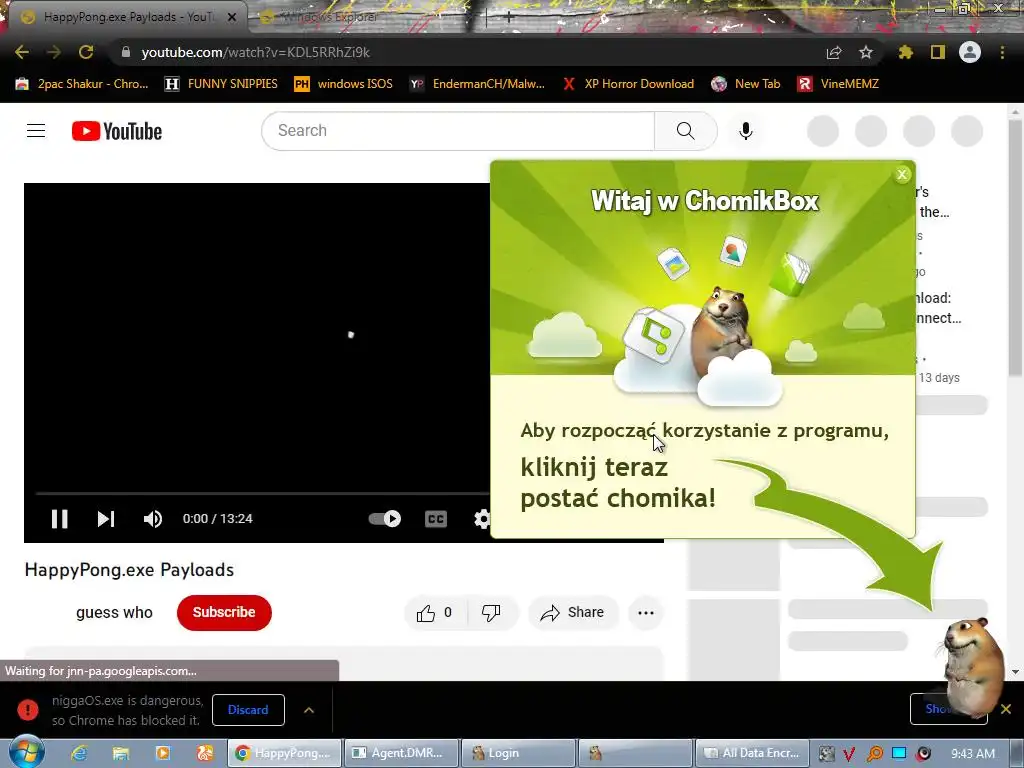The width and height of the screenshot is (1024, 768).
Task: Open the page share icon in address bar
Action: pos(834,52)
